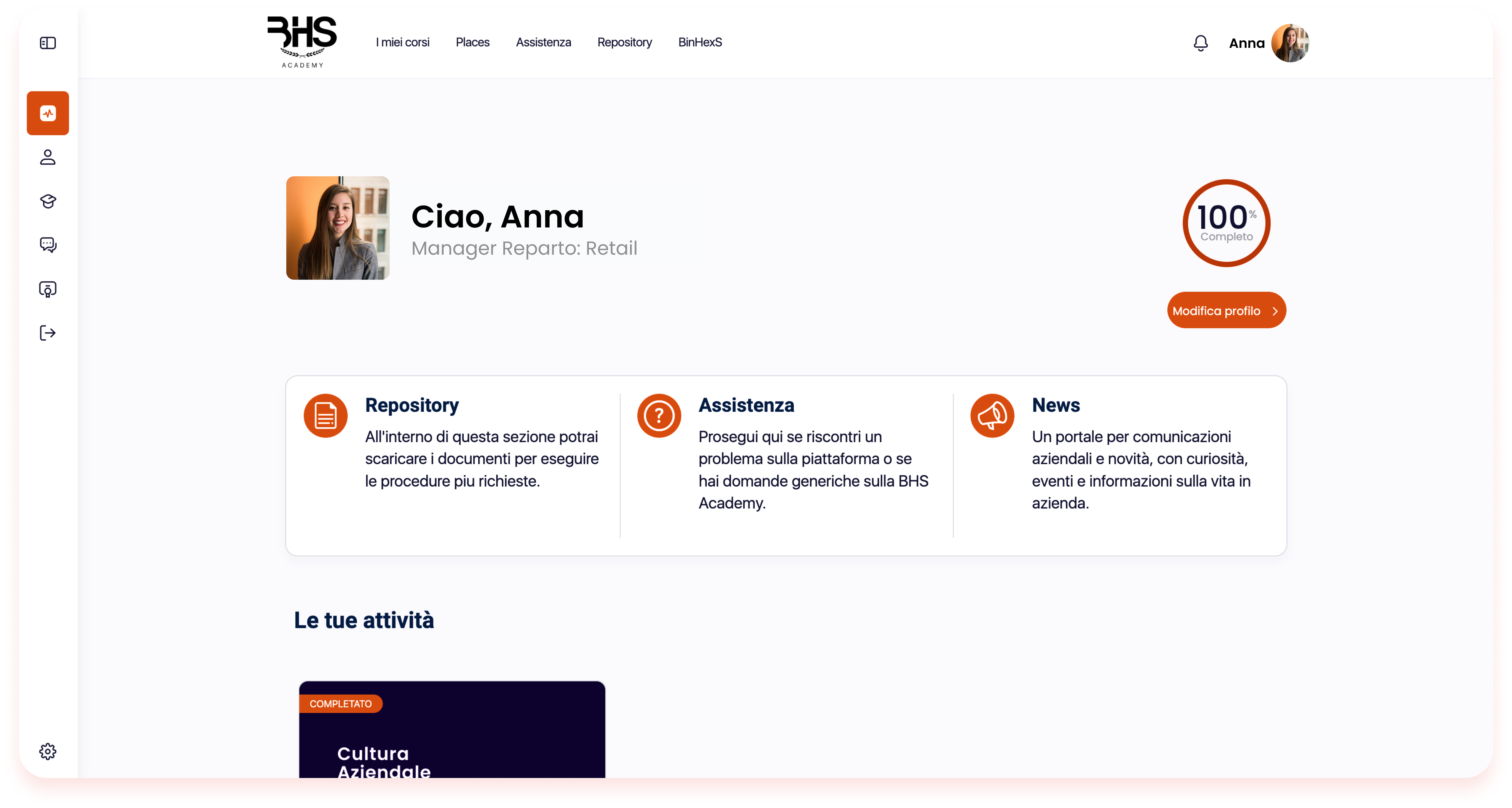Open the Cultura Aziendale course card
The image size is (1512, 808).
click(x=452, y=730)
